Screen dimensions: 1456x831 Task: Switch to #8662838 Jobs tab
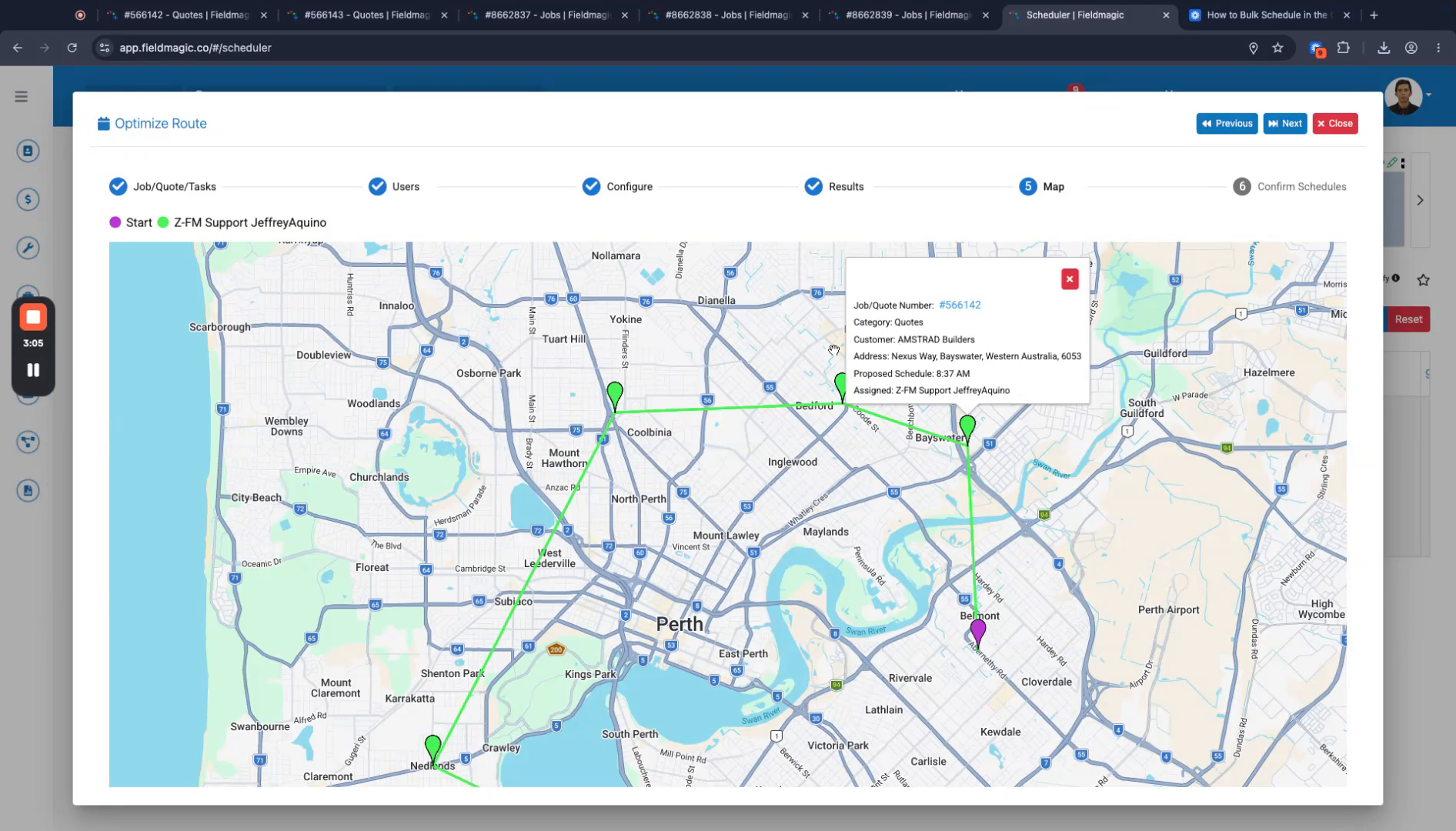coord(728,15)
